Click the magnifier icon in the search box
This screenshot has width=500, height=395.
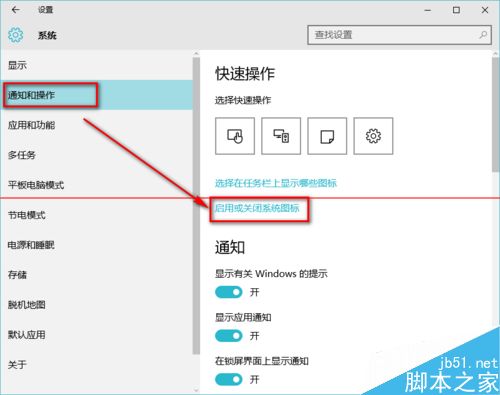tap(483, 35)
